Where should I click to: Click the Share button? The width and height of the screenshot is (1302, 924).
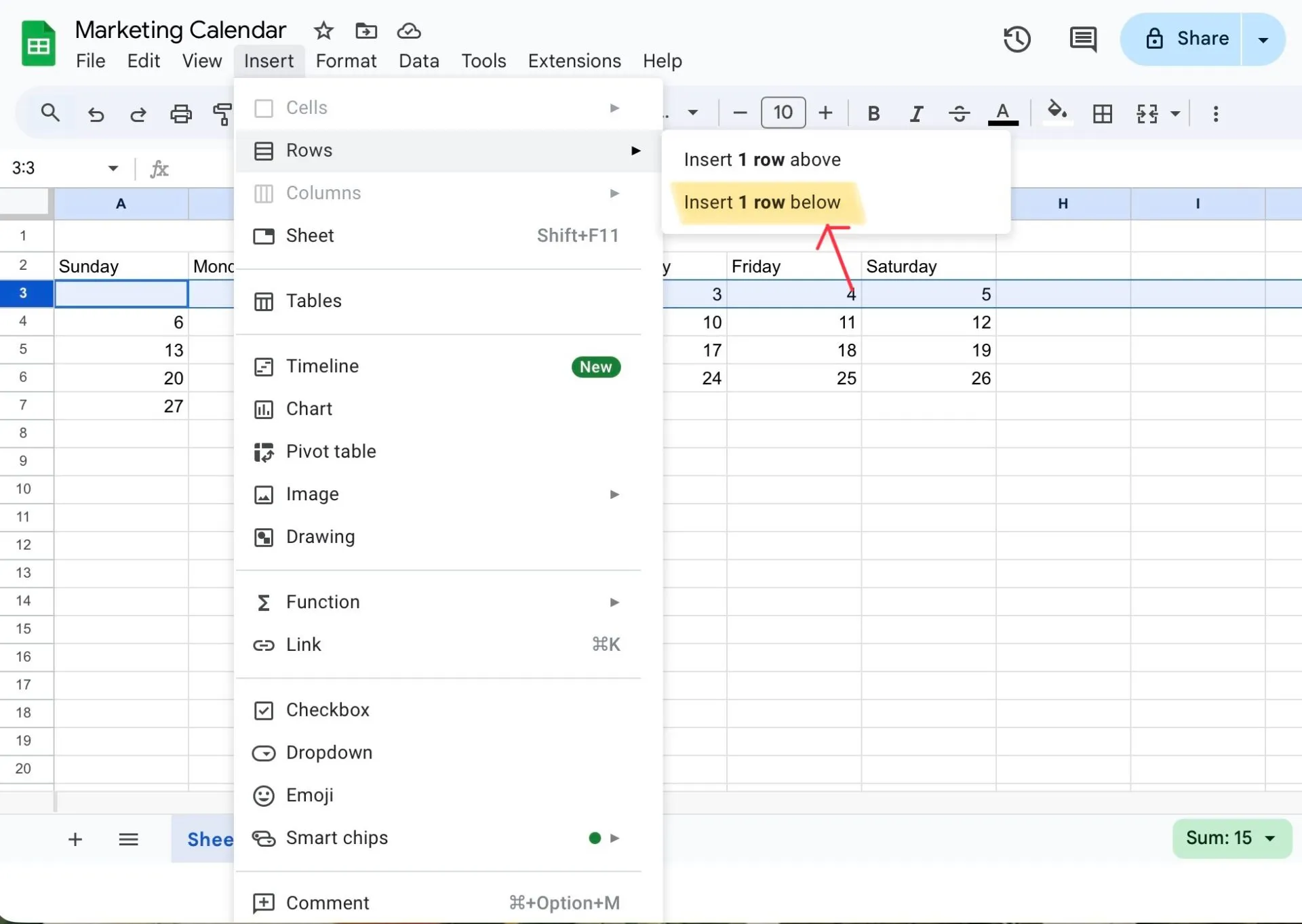(x=1181, y=39)
